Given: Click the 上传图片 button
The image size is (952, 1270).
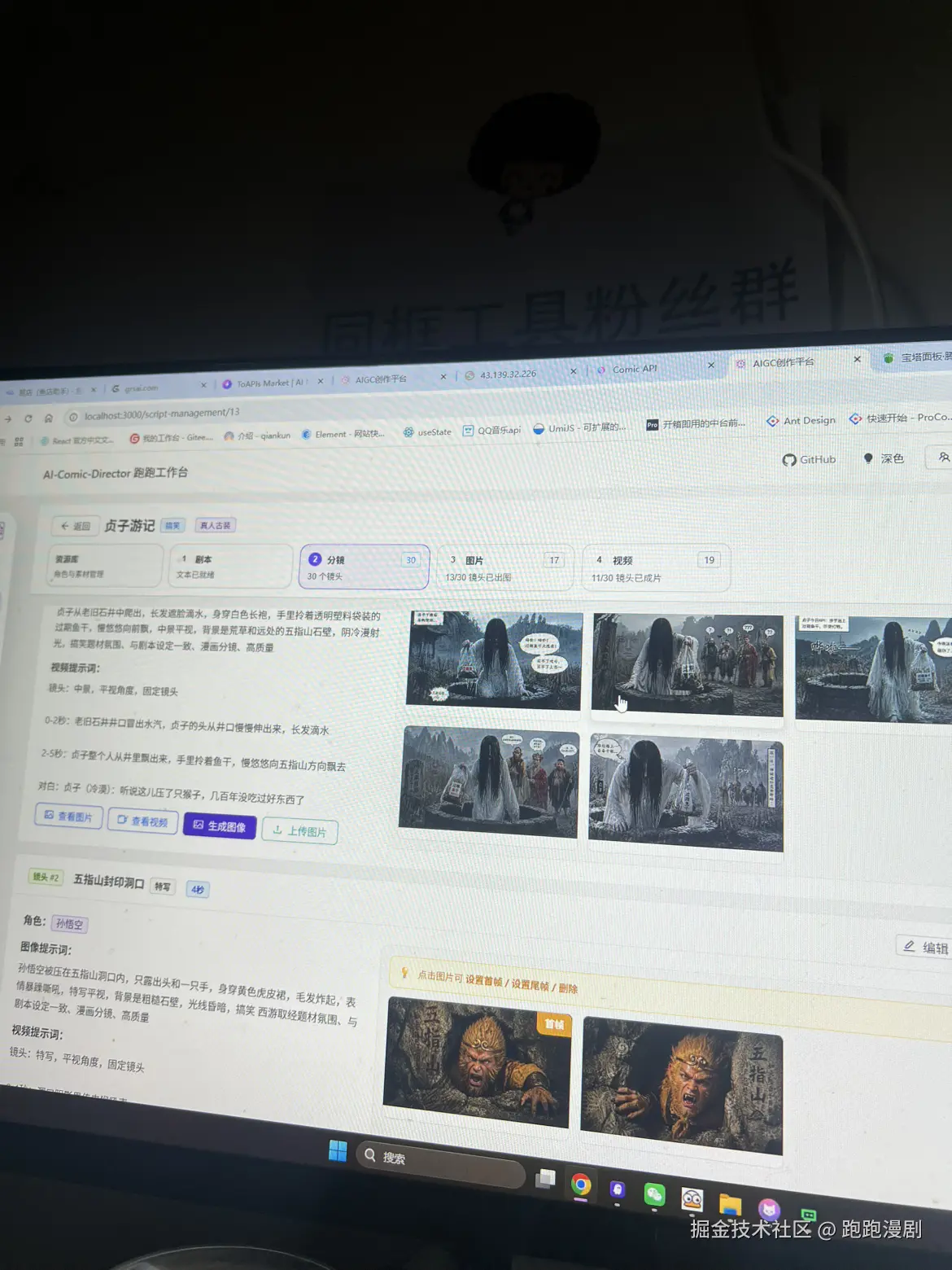Looking at the screenshot, I should (299, 830).
